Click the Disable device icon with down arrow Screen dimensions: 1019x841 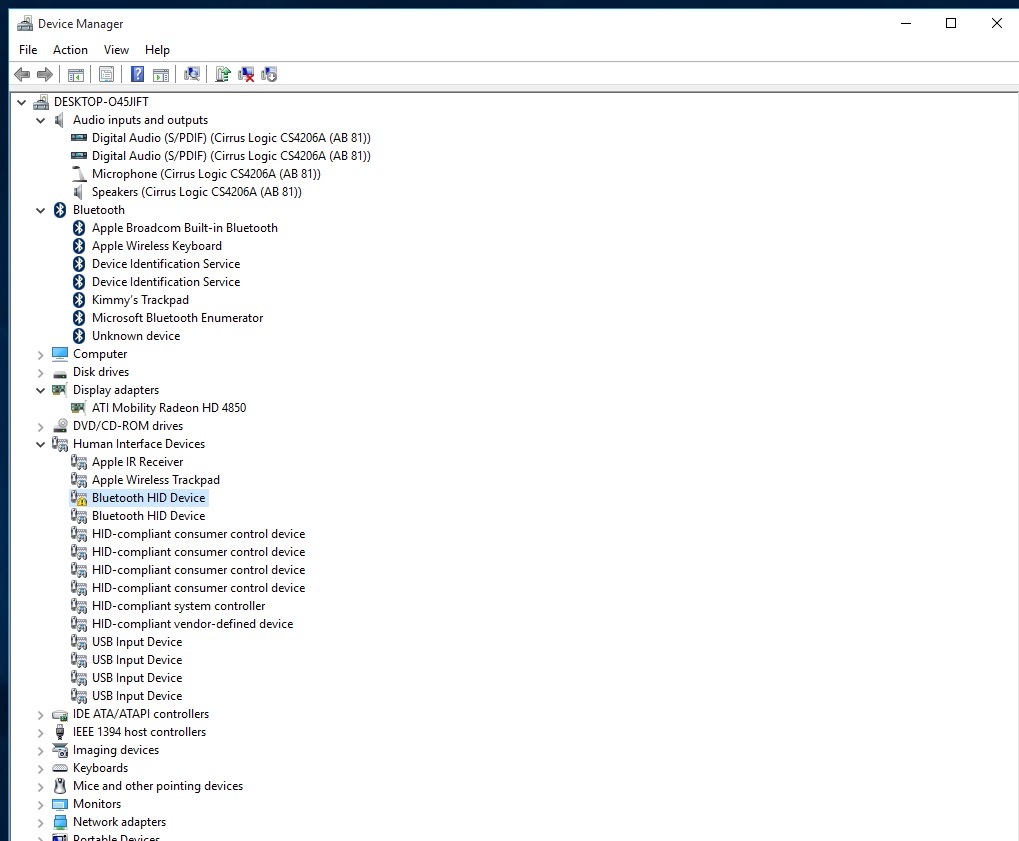click(269, 75)
